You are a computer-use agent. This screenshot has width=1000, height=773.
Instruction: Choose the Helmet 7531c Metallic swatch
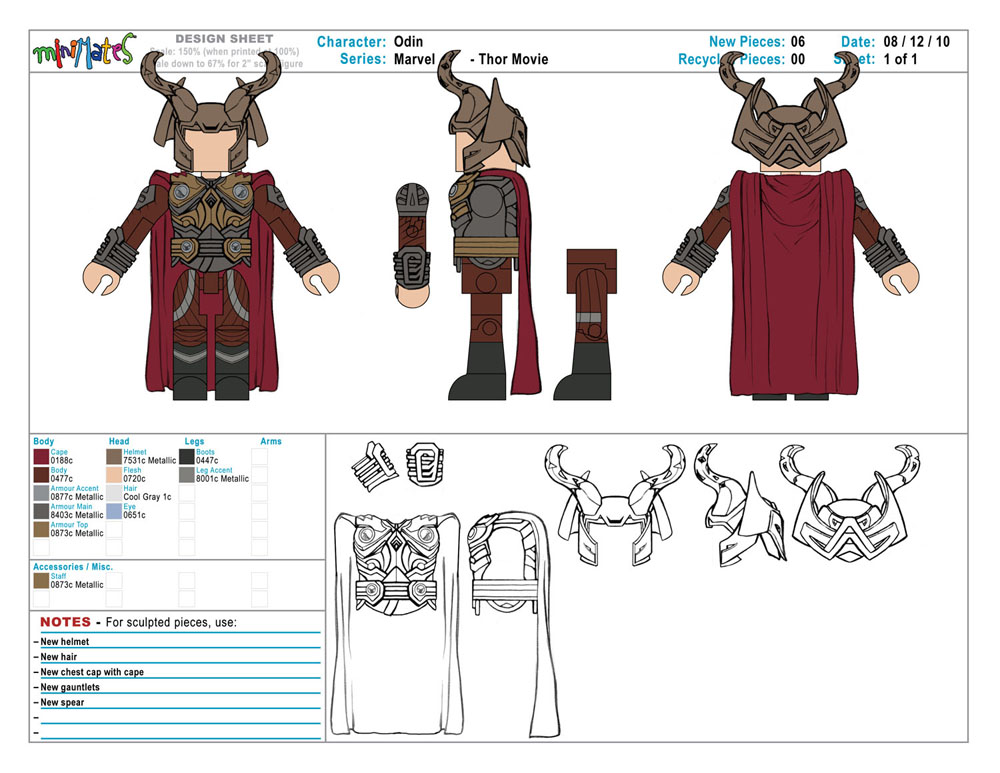[x=114, y=457]
